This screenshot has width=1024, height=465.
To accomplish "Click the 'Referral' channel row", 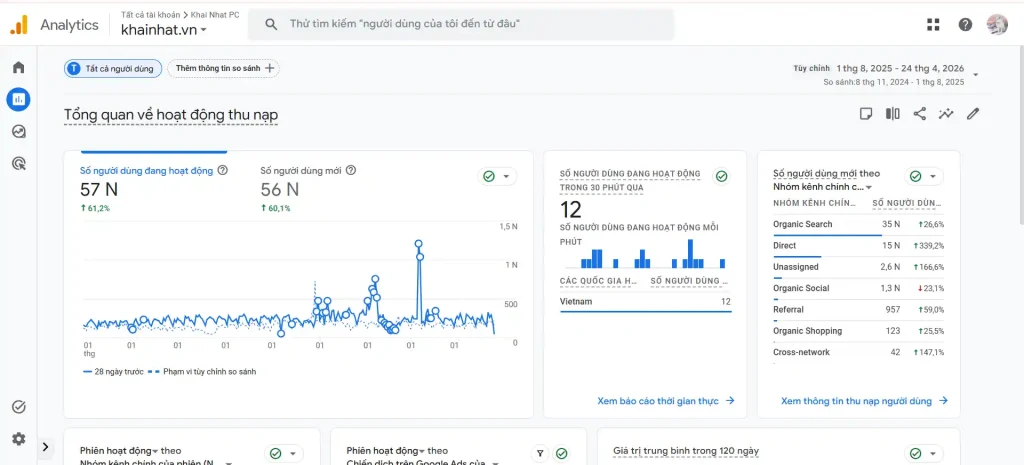I will 858,310.
